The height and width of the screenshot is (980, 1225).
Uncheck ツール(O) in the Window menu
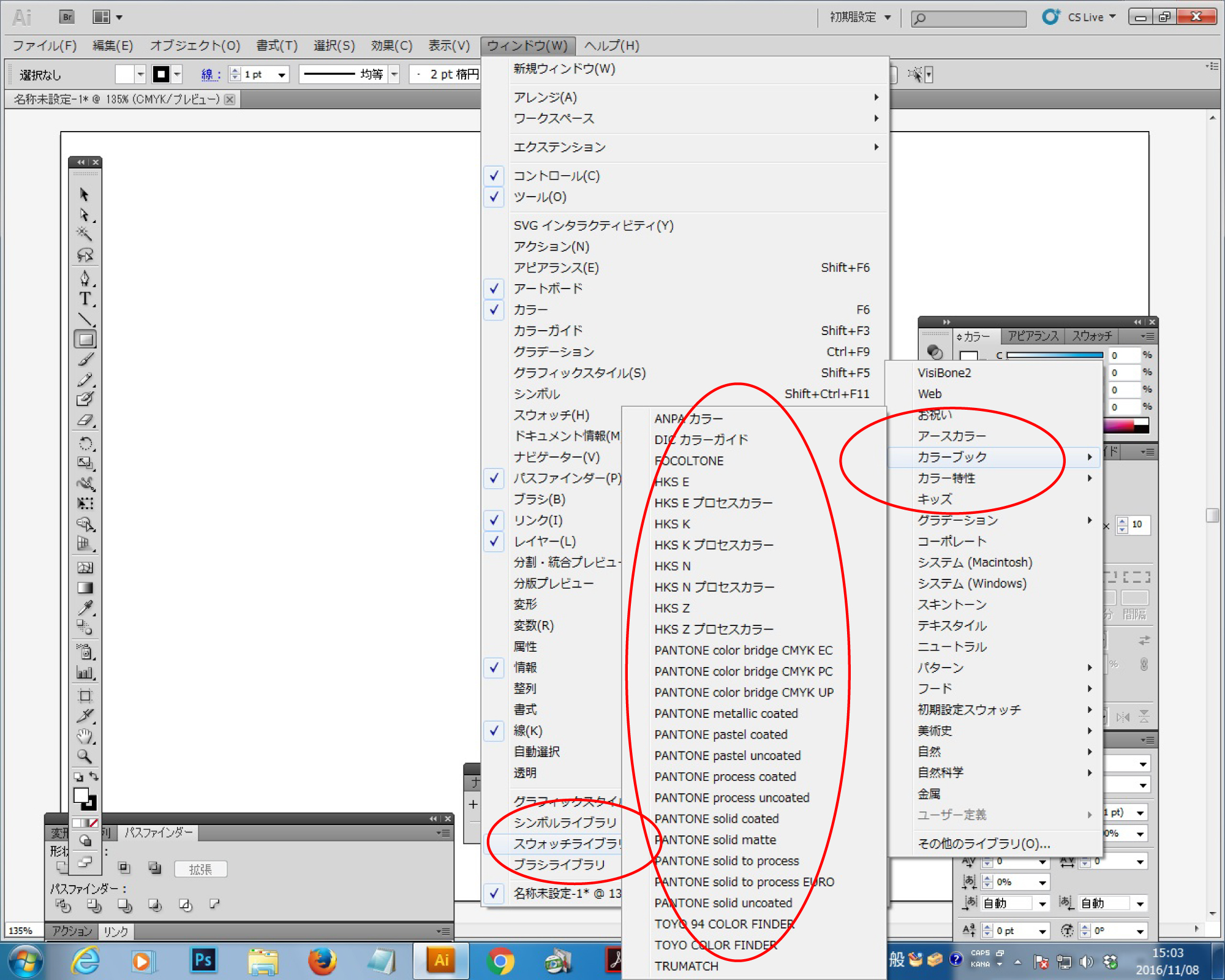685,197
